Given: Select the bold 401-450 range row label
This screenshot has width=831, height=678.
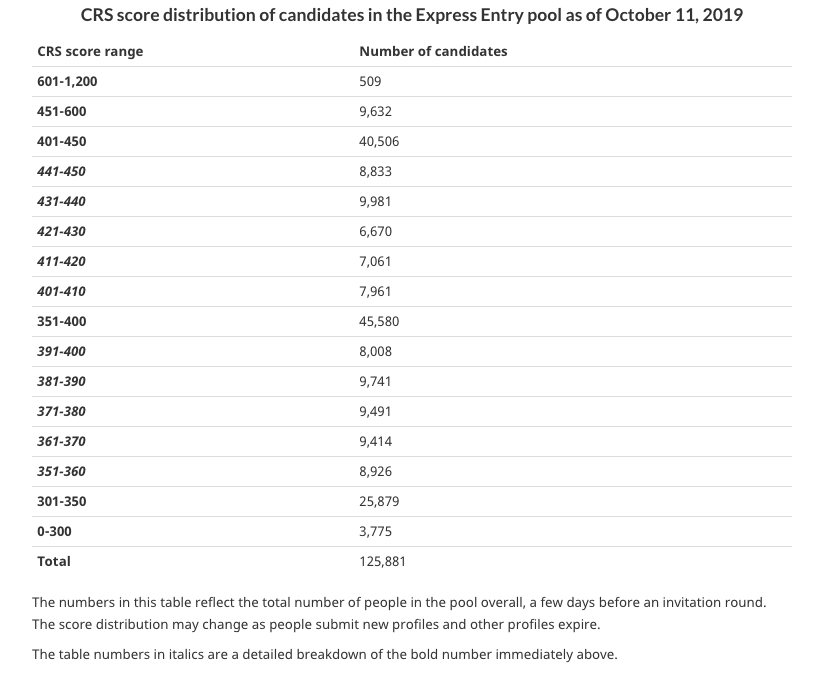Looking at the screenshot, I should pos(62,141).
